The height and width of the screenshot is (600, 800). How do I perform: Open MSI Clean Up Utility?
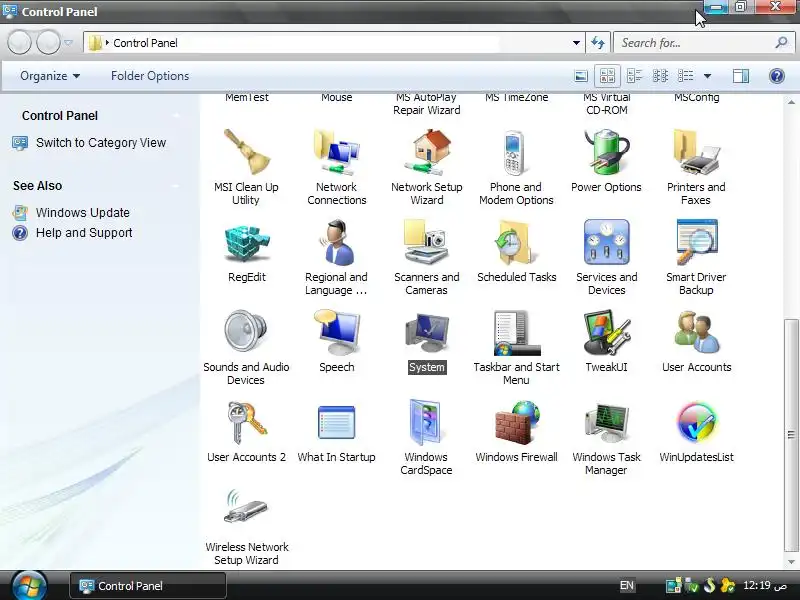[246, 167]
